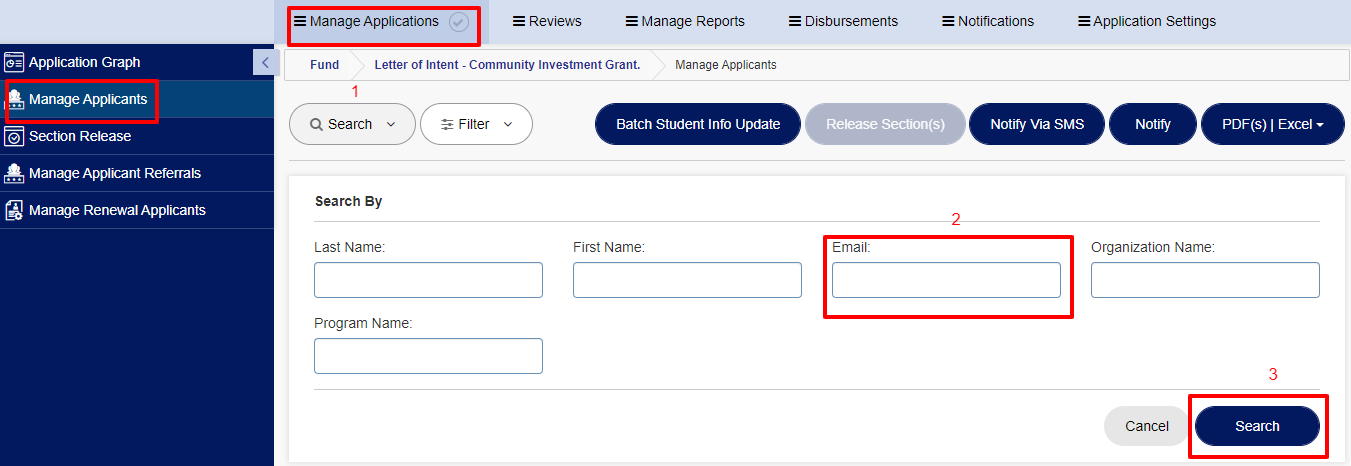Click into the First Name field

tap(687, 280)
